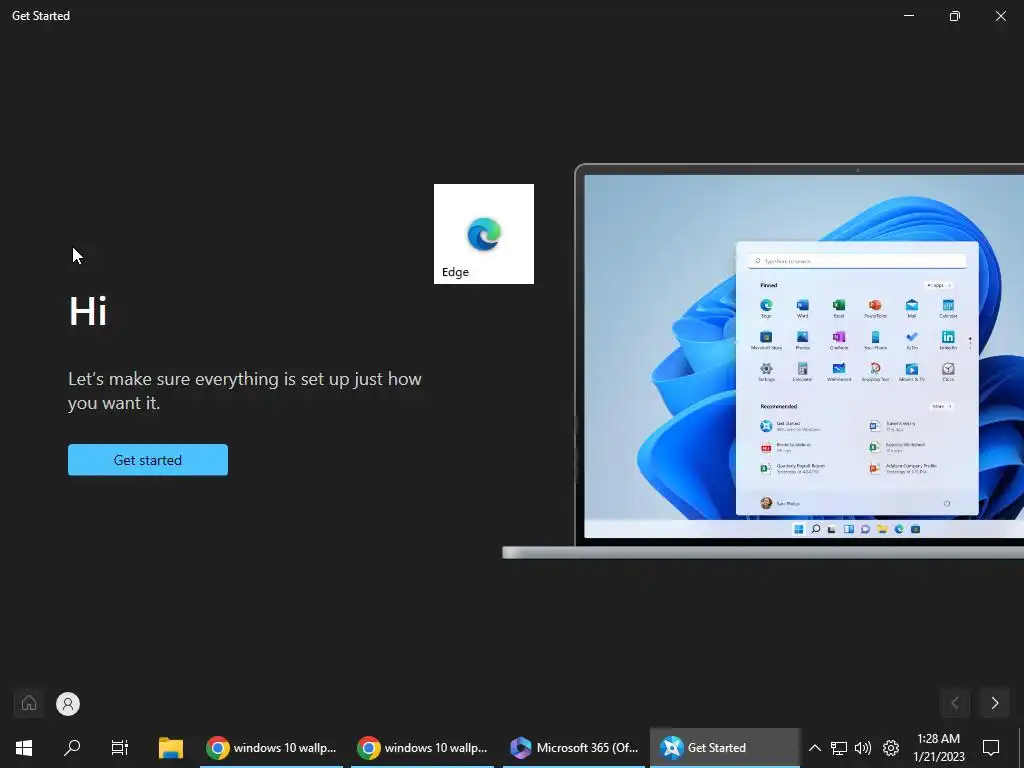Screen dimensions: 1024x768
Task: Open settings gear in system tray
Action: (x=891, y=748)
